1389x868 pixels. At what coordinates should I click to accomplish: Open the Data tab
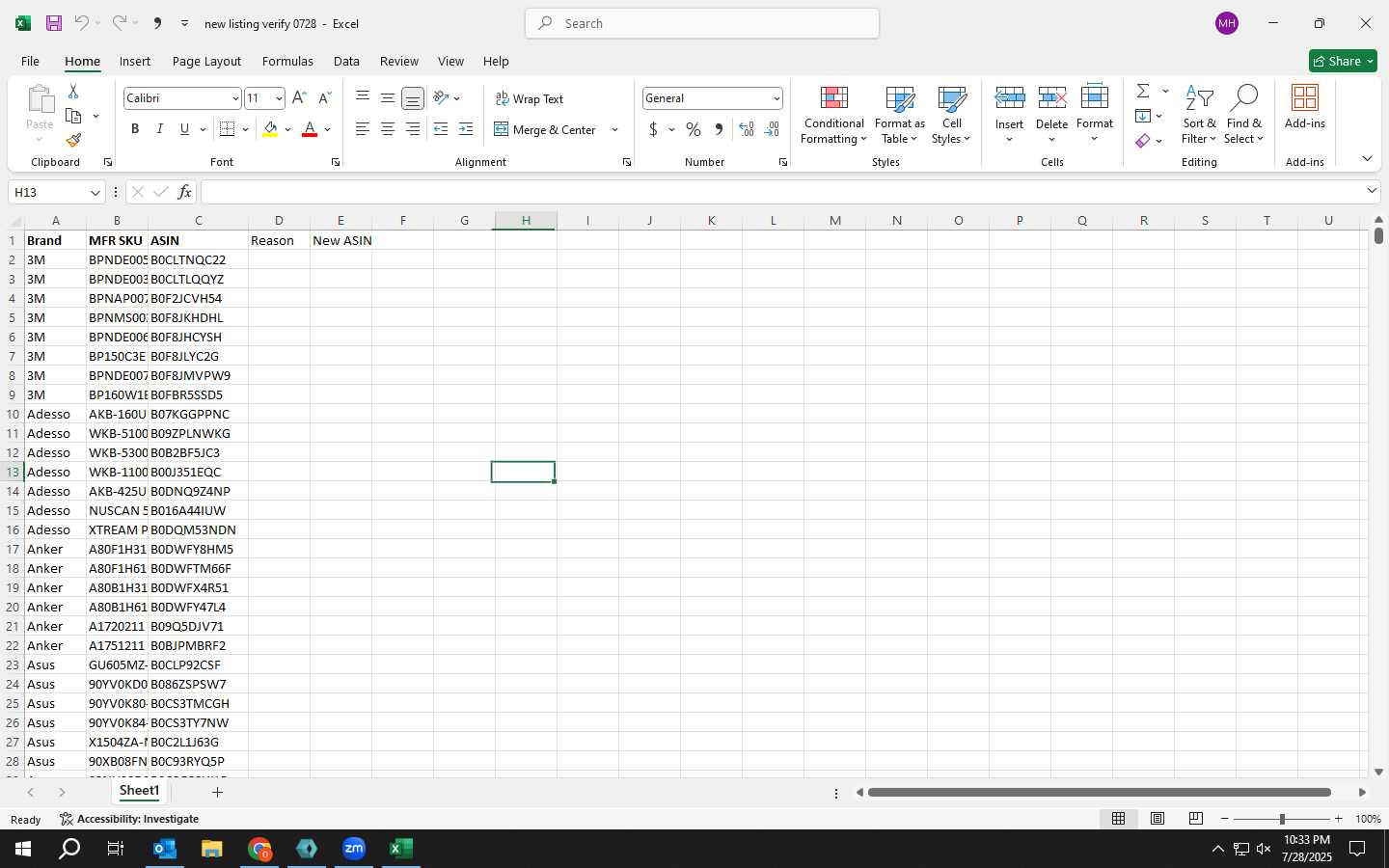[x=346, y=61]
